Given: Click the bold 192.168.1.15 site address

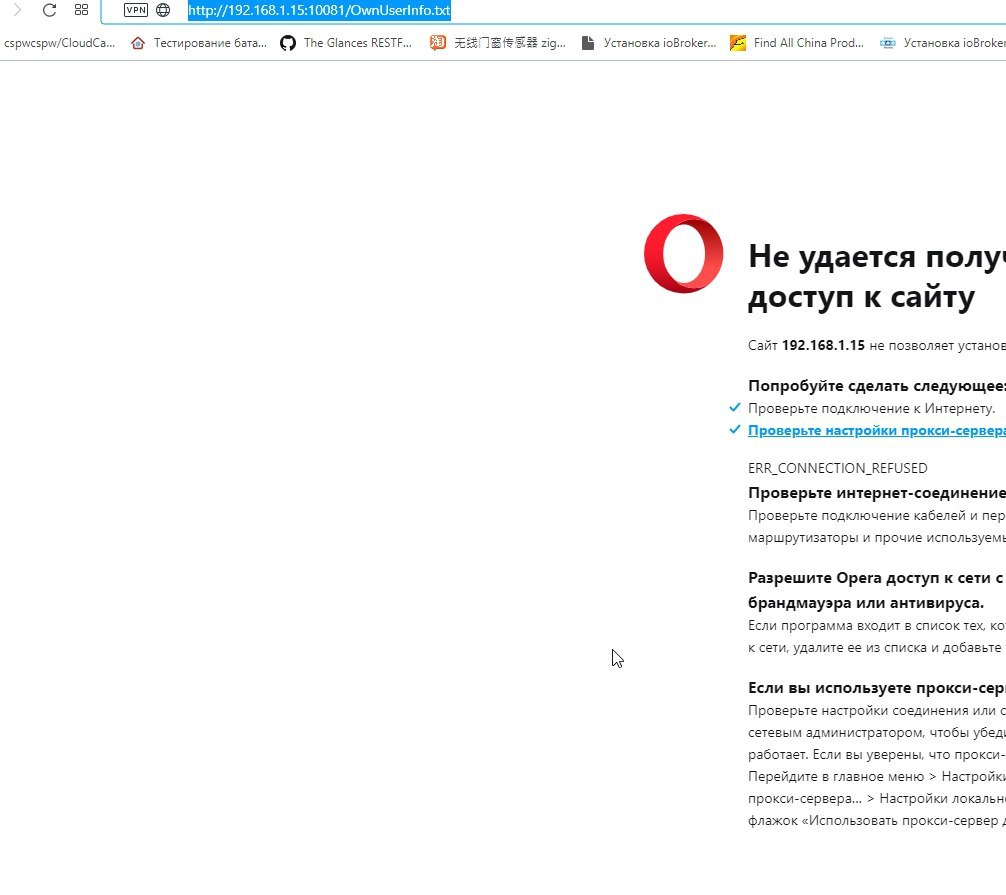Looking at the screenshot, I should [823, 345].
